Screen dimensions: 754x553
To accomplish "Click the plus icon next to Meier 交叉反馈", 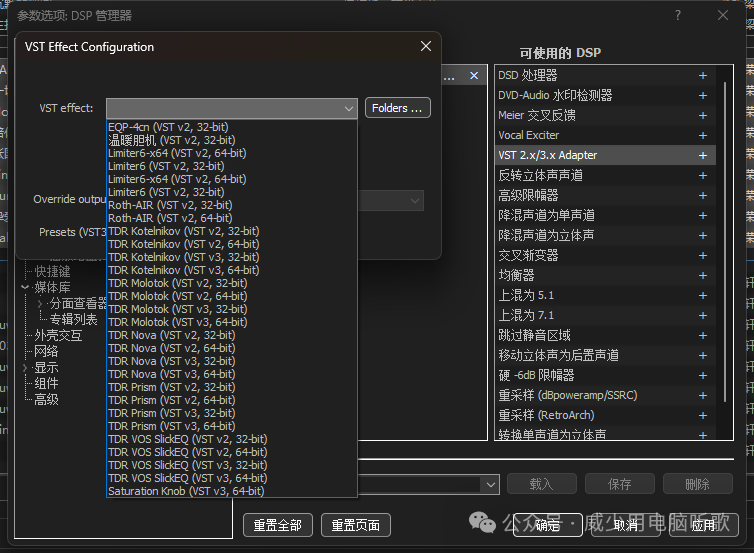I will [x=702, y=116].
